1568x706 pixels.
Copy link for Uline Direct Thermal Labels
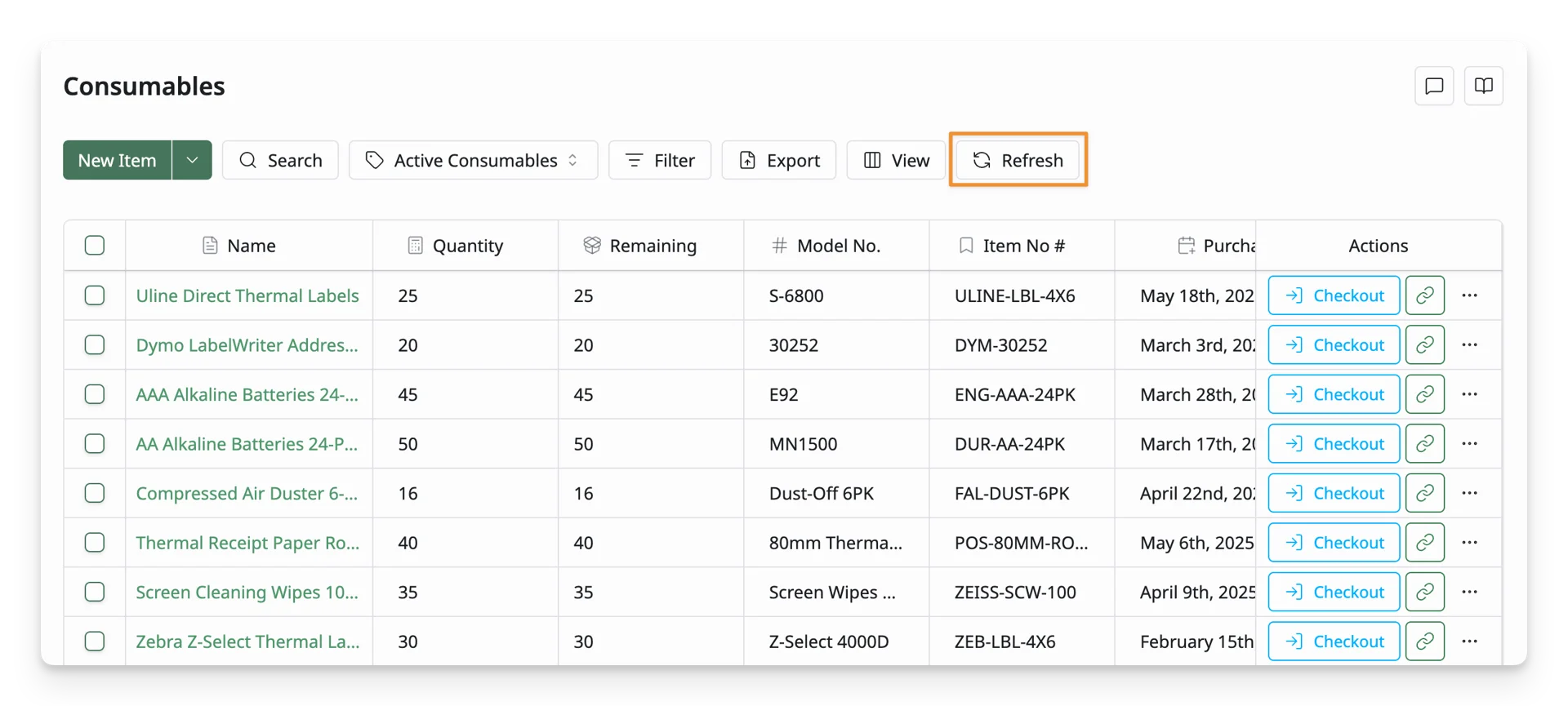click(1425, 295)
